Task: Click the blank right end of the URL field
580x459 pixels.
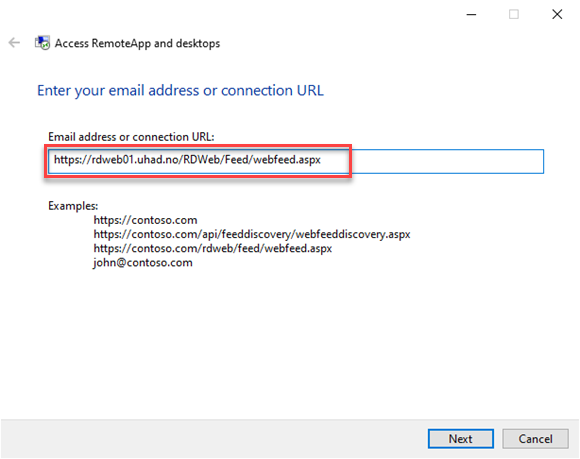Action: pyautogui.click(x=448, y=161)
